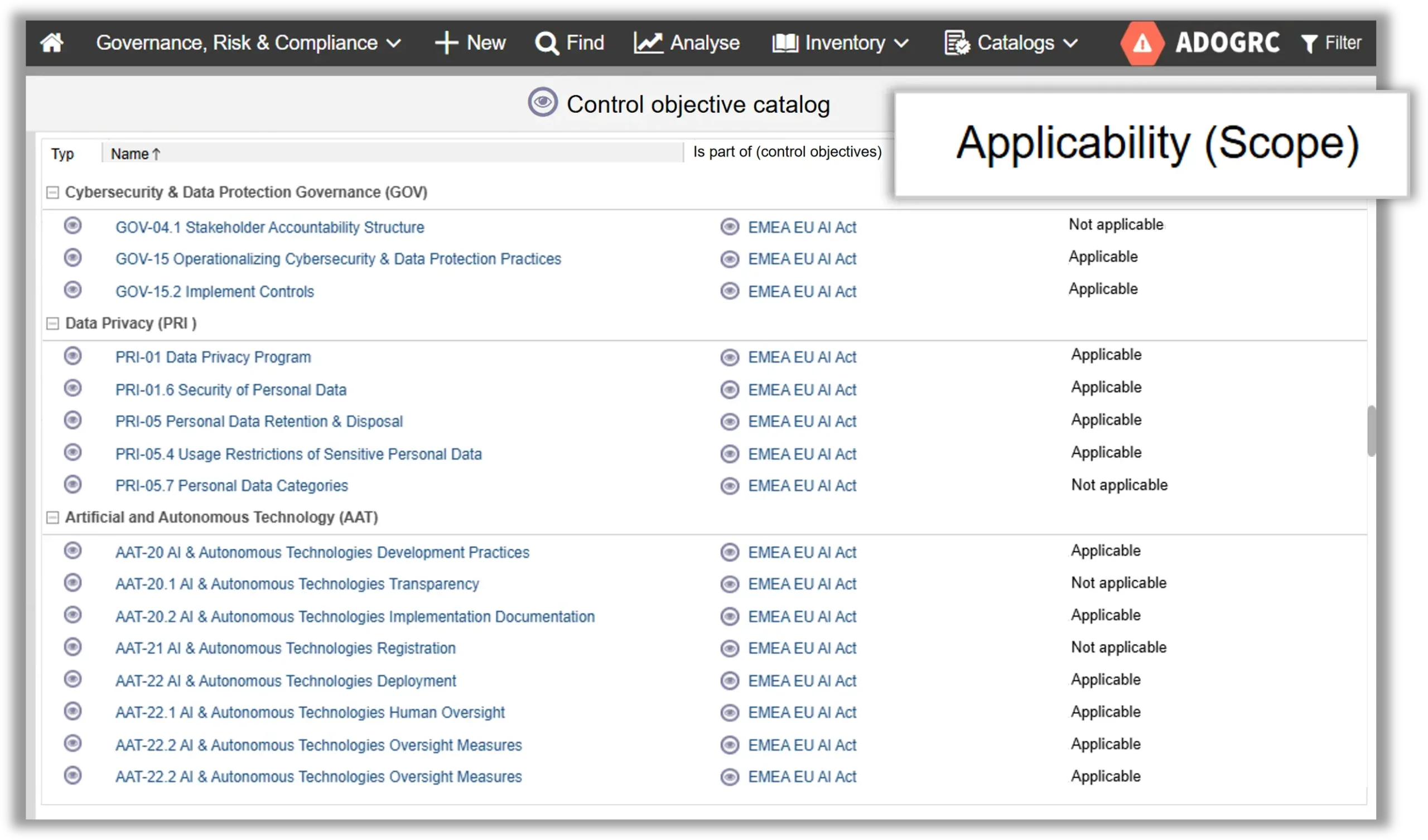Viewport: 1428px width, 840px height.
Task: Click the ADOGRC warning logo icon
Action: tap(1142, 43)
